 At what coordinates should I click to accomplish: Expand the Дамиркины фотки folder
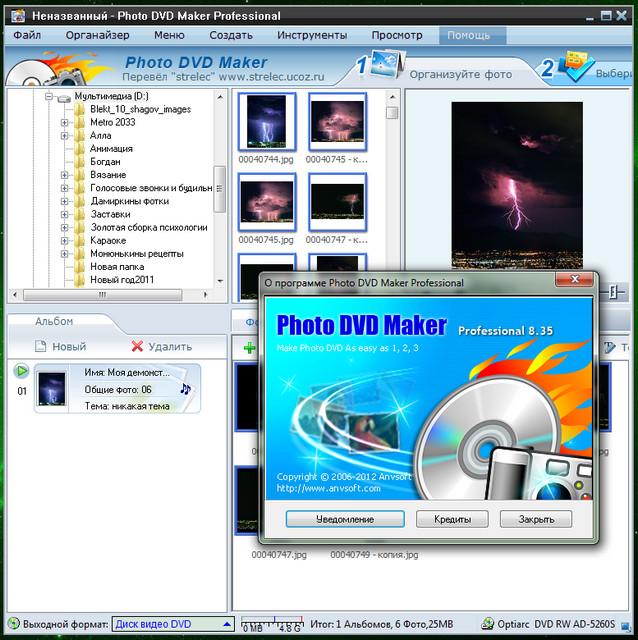click(64, 201)
